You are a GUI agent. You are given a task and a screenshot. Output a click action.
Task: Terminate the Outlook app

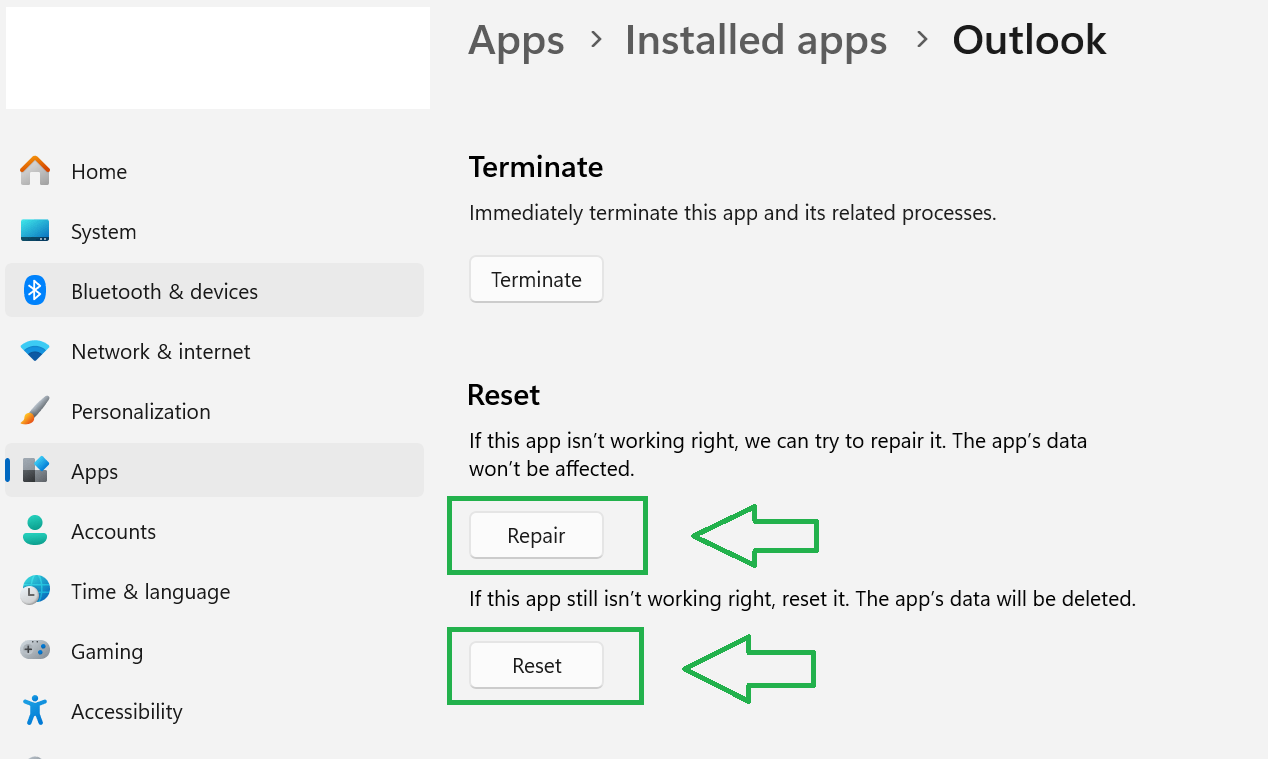(x=536, y=280)
